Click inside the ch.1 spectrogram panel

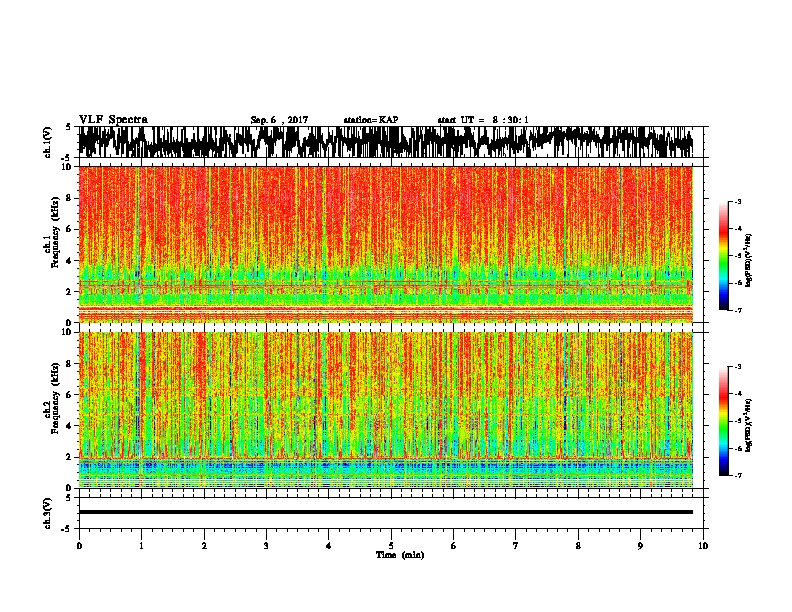385,244
